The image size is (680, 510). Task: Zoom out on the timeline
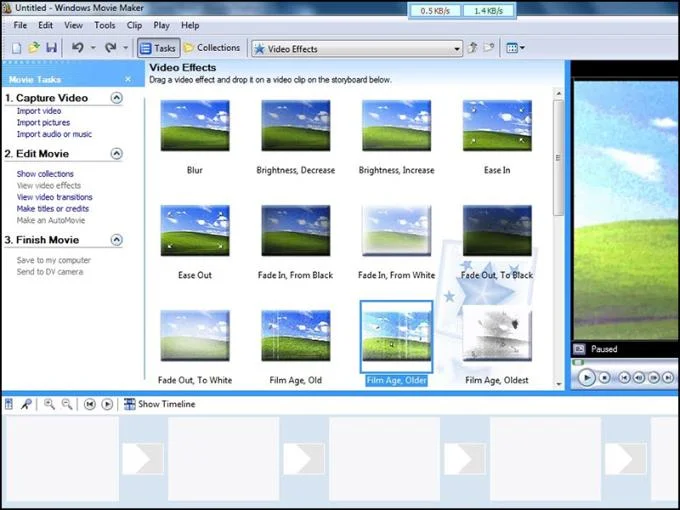coord(67,404)
